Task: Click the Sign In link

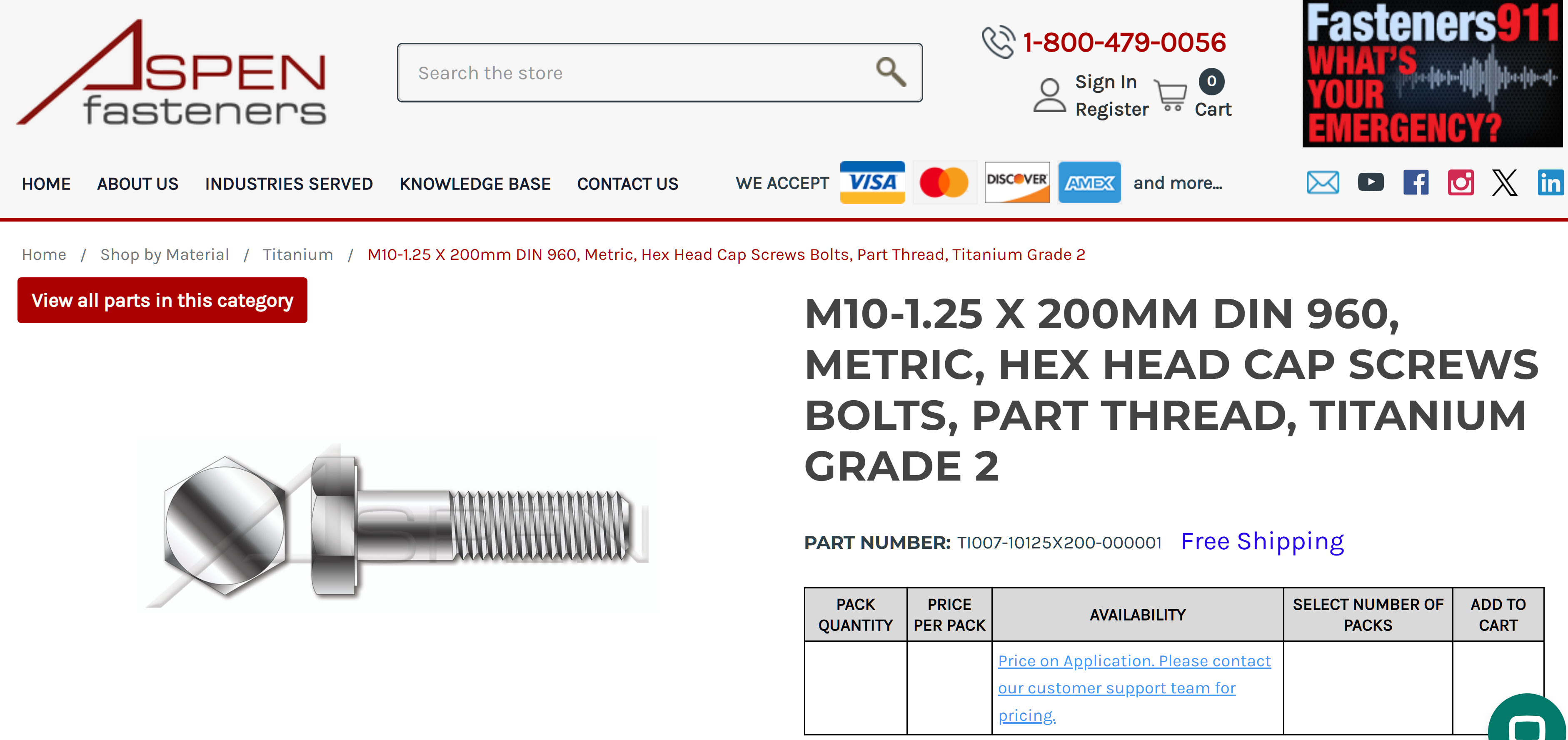Action: point(1106,82)
